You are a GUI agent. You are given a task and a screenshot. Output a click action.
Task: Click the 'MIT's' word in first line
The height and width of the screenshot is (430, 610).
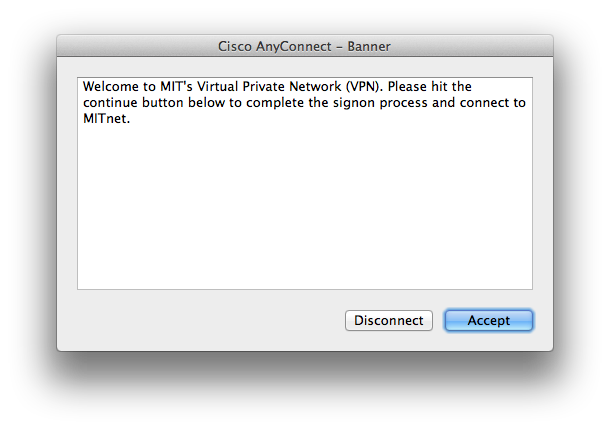point(176,86)
